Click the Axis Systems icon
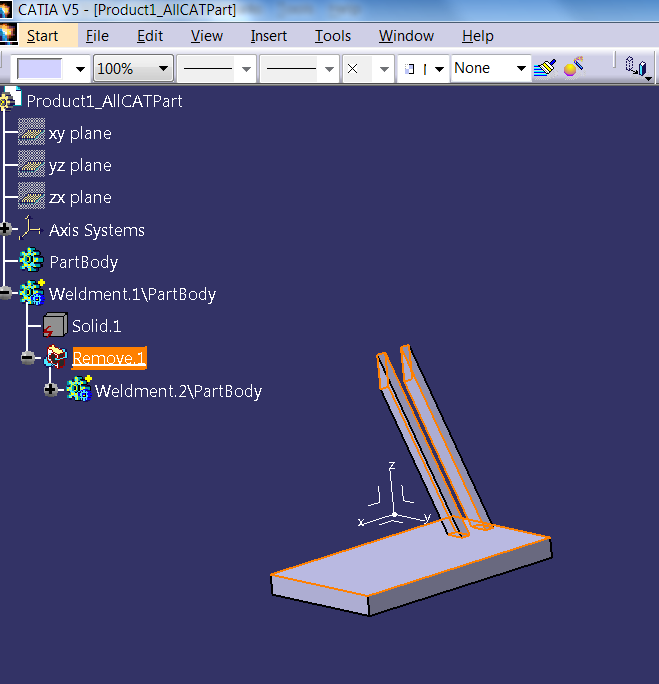Viewport: 659px width, 684px height. (31, 228)
